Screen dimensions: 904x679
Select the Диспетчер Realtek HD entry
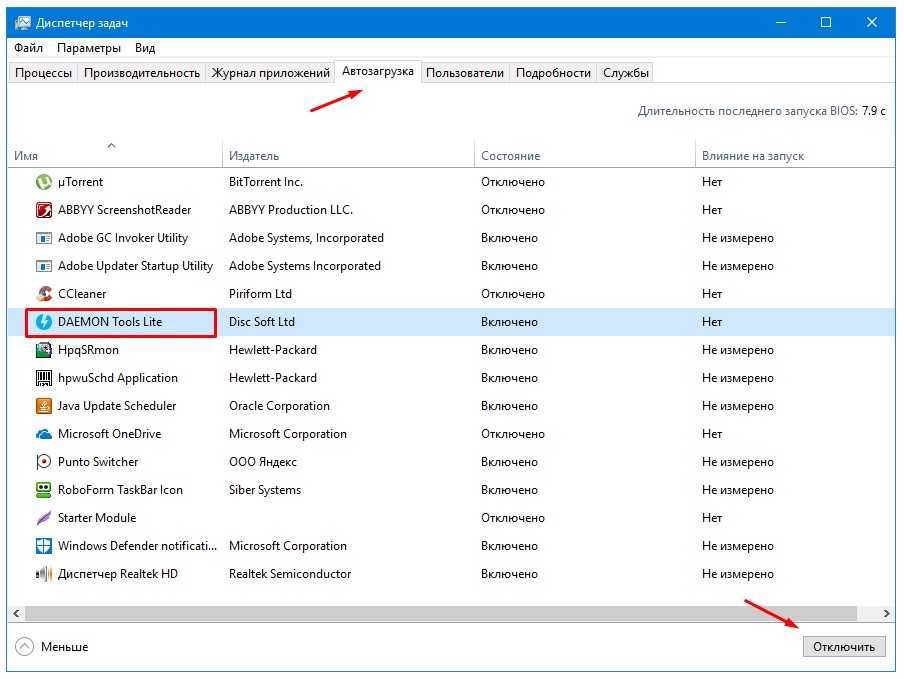(x=118, y=574)
